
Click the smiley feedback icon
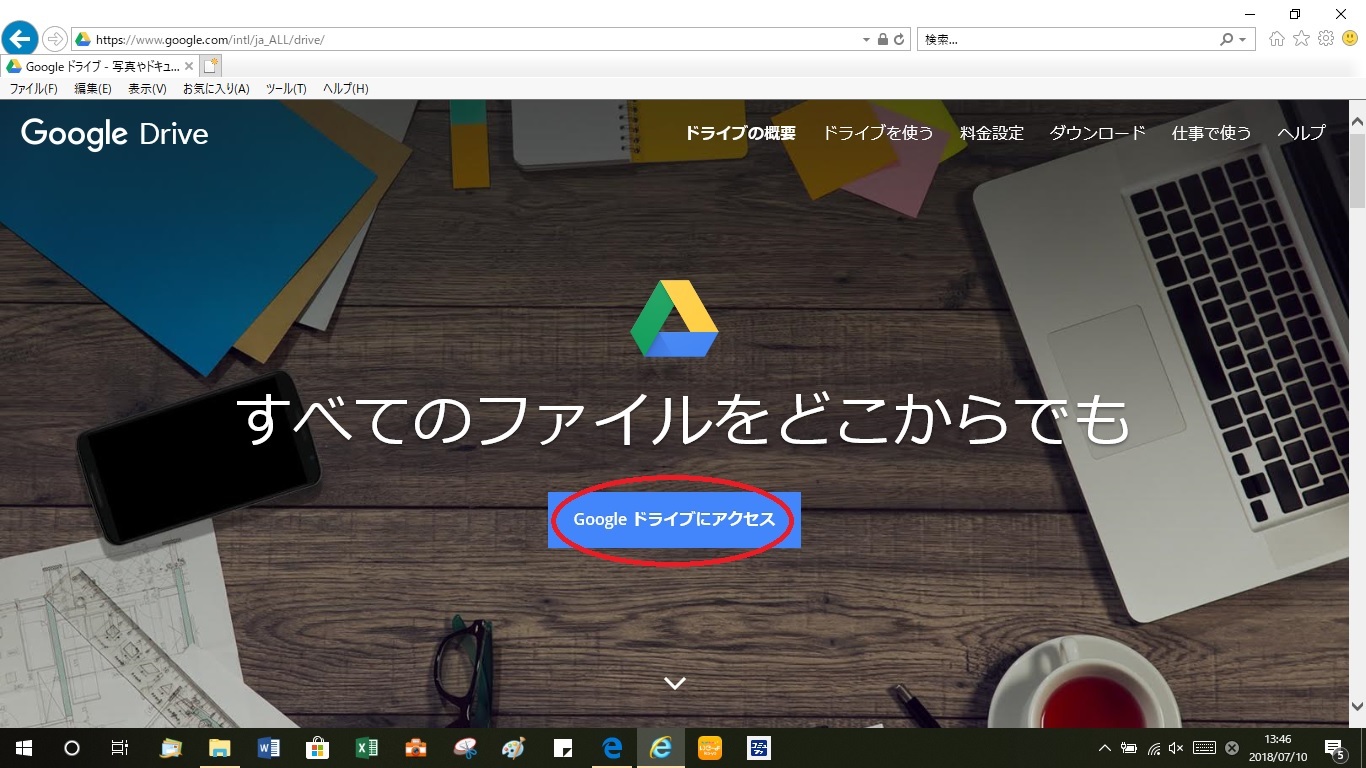pos(1351,39)
